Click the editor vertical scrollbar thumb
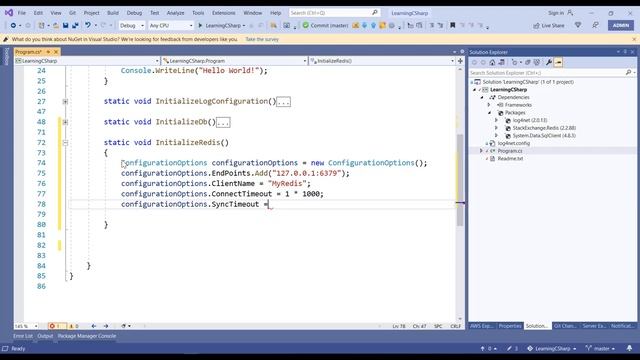This screenshot has height=360, width=640. point(460,180)
